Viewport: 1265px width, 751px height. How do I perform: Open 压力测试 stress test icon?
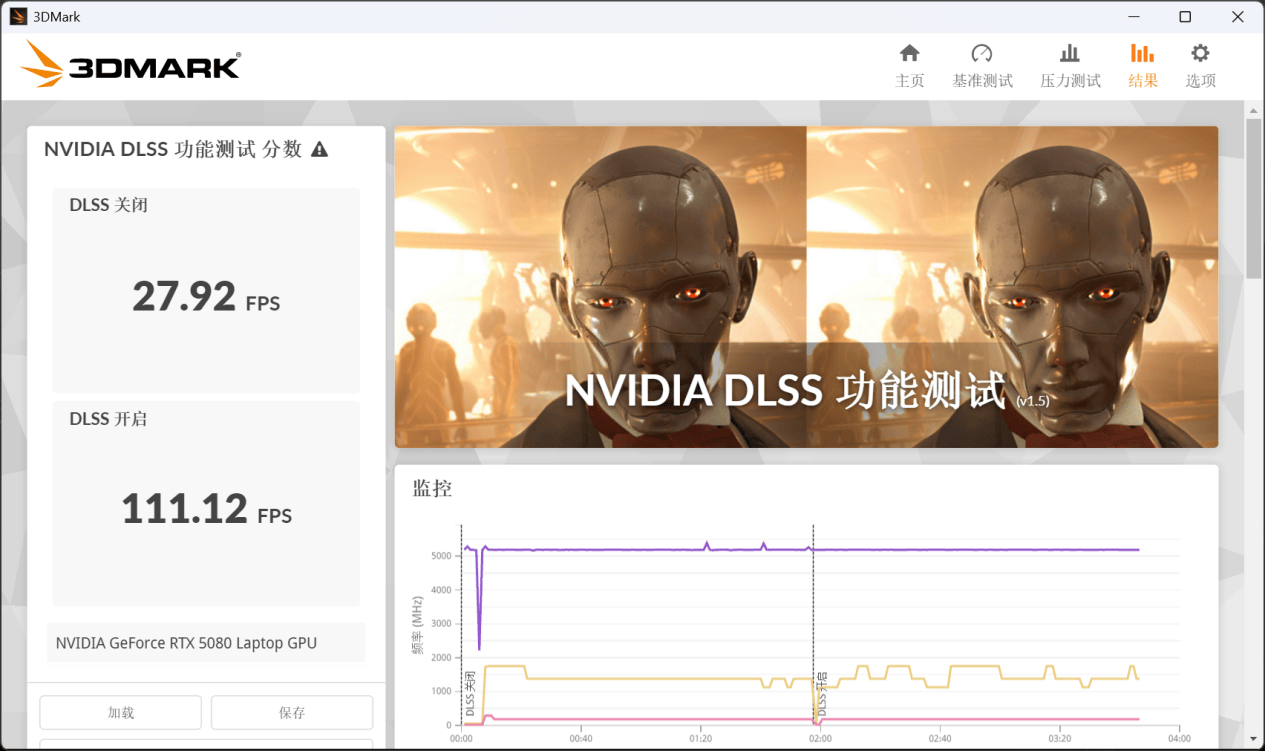click(x=1070, y=54)
